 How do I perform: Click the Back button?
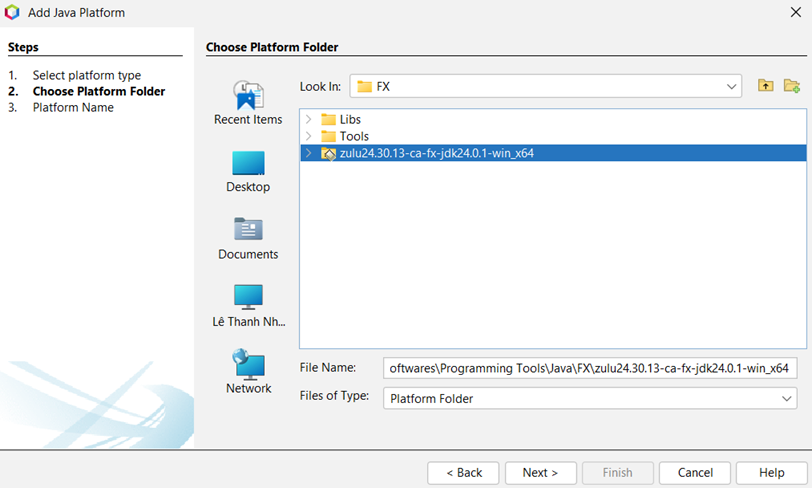463,472
